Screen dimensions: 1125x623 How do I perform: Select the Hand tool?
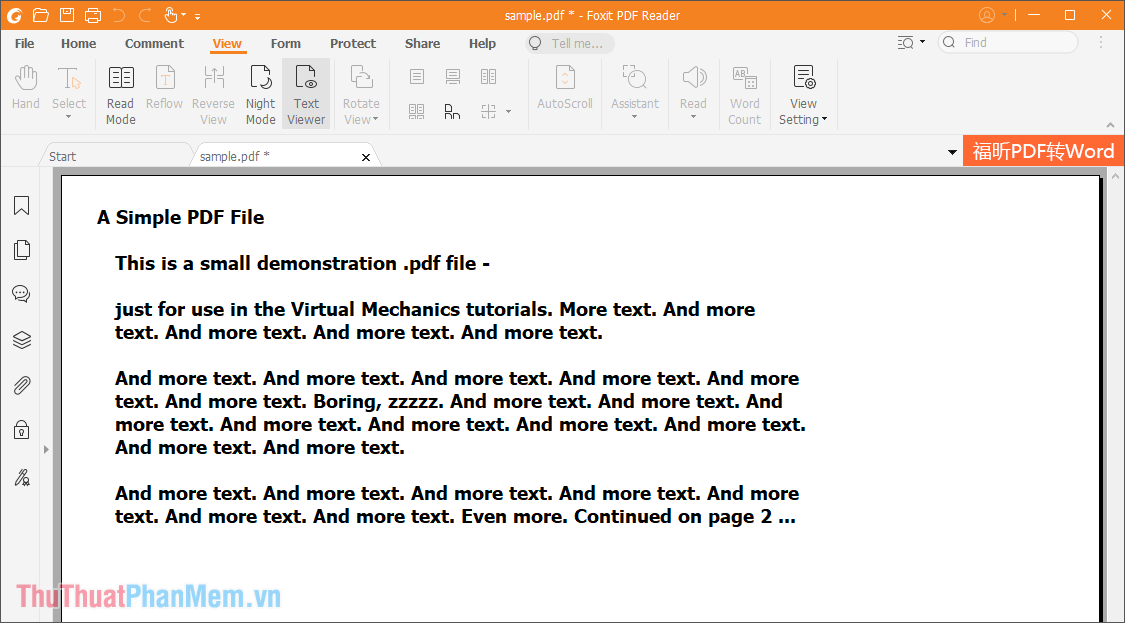click(25, 93)
